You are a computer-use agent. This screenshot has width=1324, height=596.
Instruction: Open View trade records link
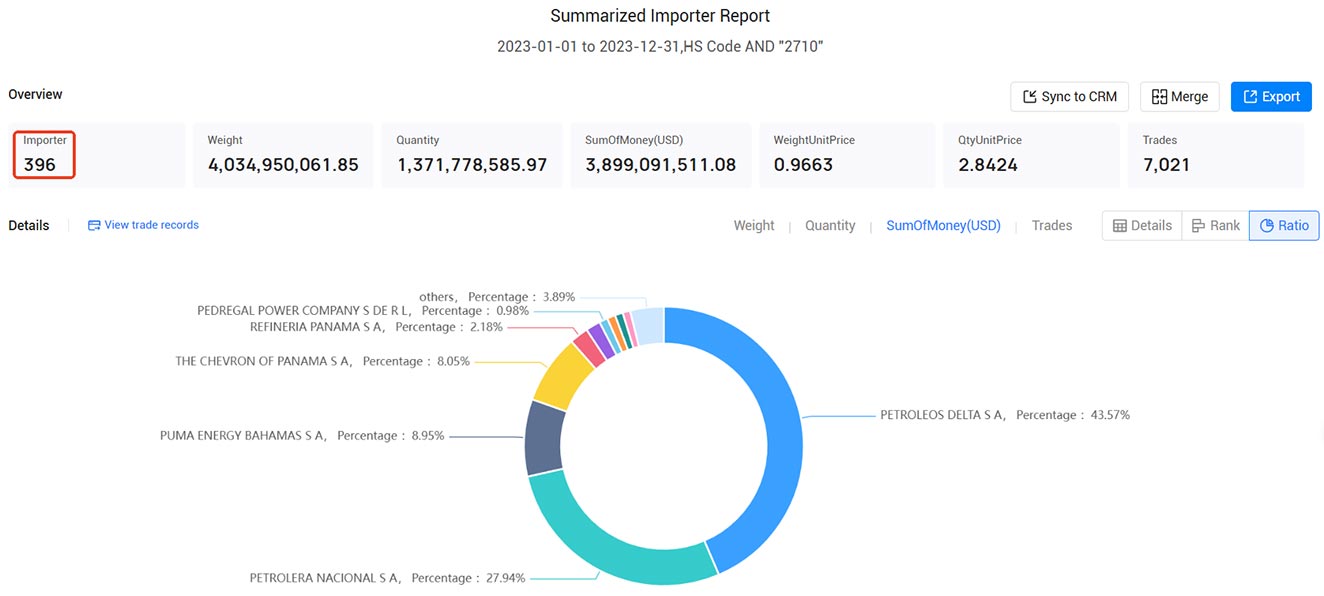pos(143,225)
